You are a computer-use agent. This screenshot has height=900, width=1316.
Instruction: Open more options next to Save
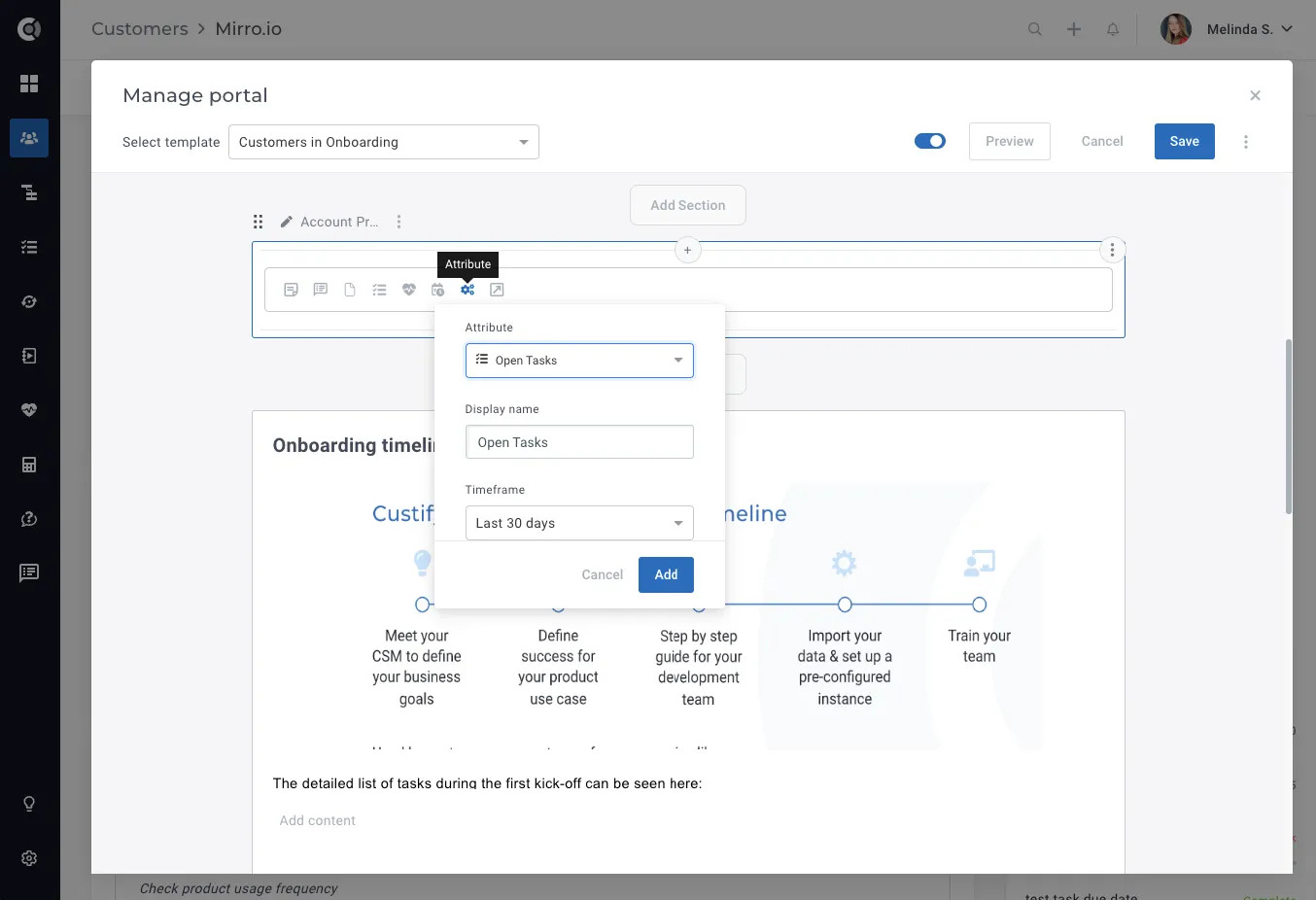1246,142
